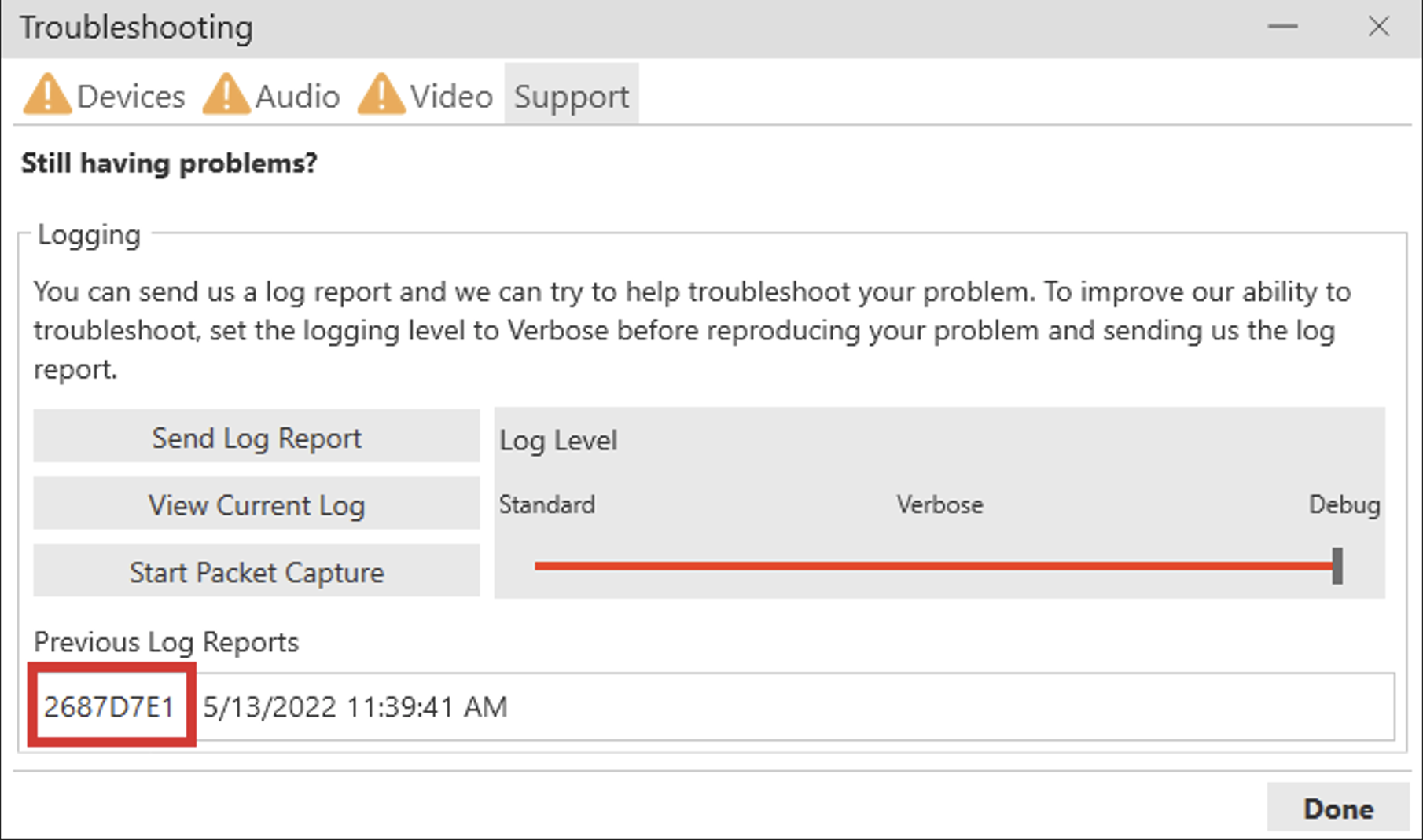This screenshot has height=840, width=1423.
Task: Set log level to Verbose on the slider
Action: [939, 563]
